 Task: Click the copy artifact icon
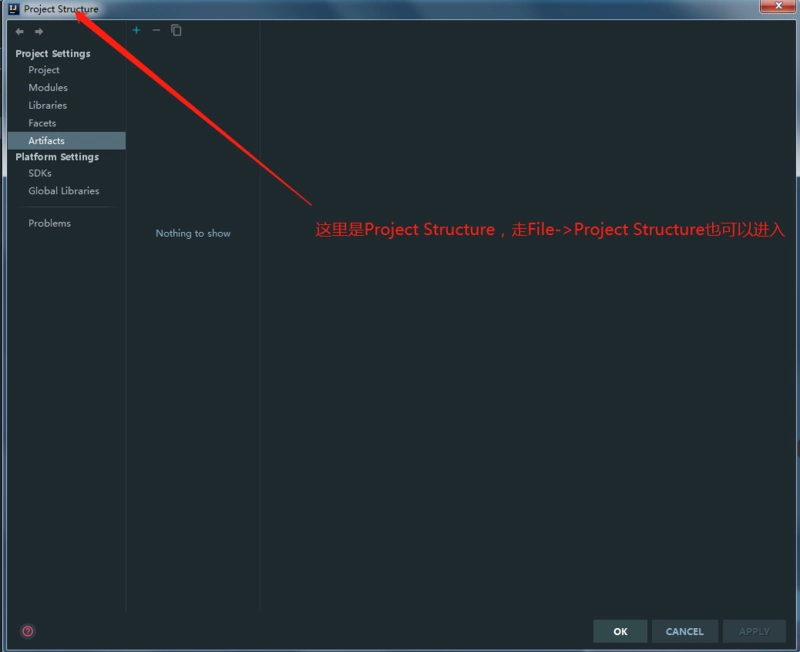(176, 30)
